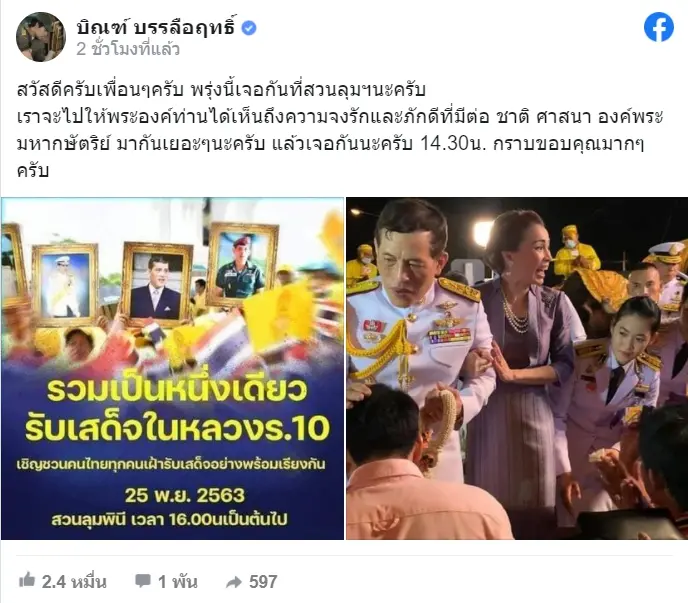Click the Facebook logo icon
This screenshot has height=603, width=688.
pyautogui.click(x=659, y=27)
